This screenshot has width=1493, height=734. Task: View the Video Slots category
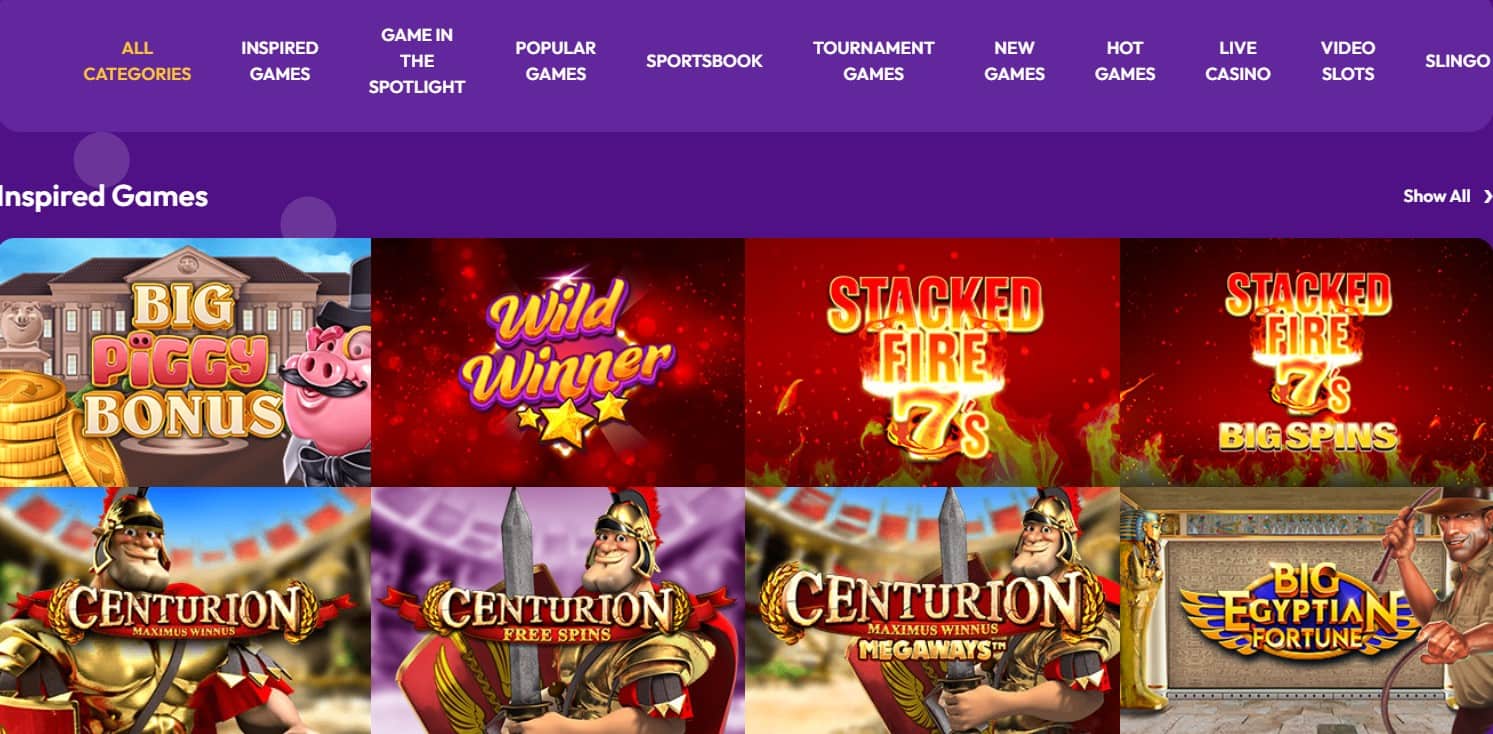(1348, 61)
